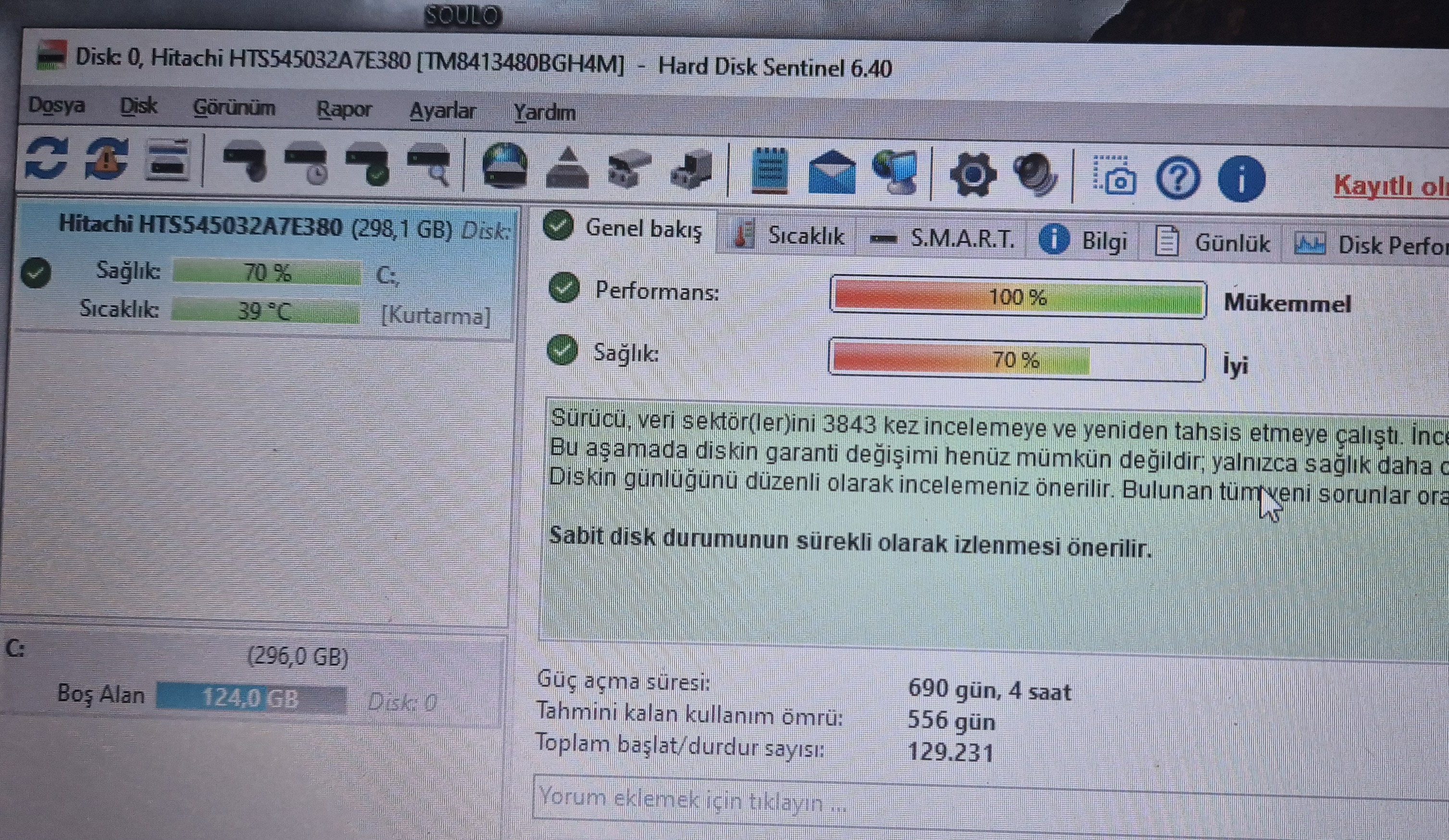Viewport: 1449px width, 840px height.
Task: Click the 690 gün, 4 saat value
Action: click(x=989, y=690)
